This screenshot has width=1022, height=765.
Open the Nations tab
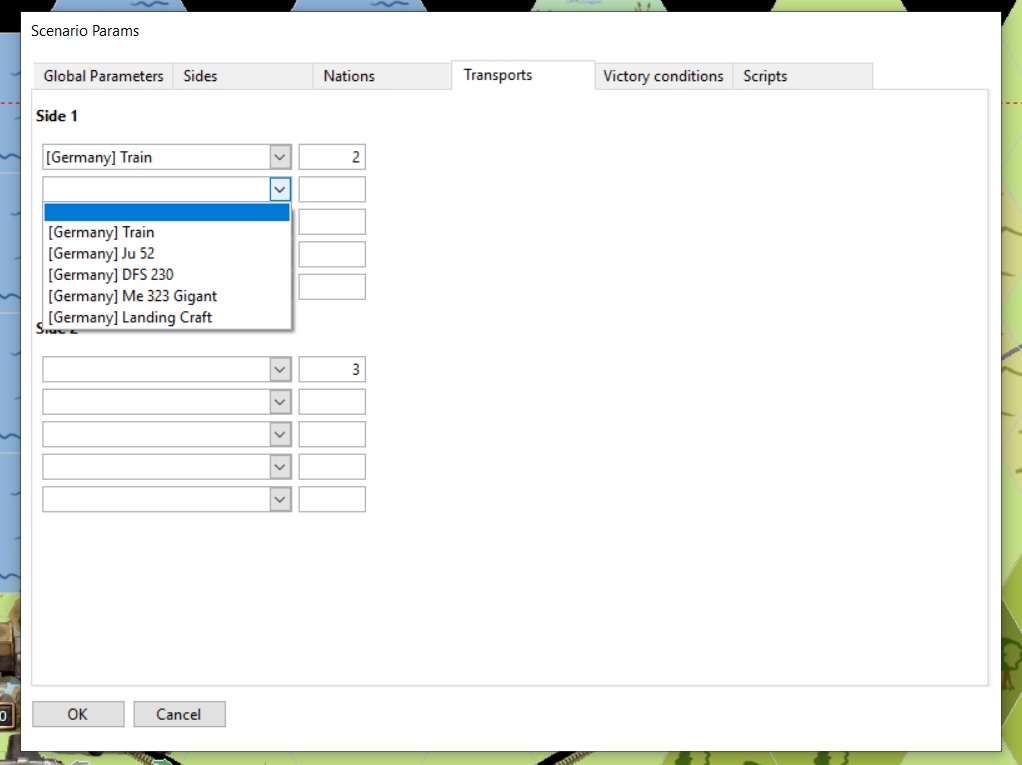(349, 76)
